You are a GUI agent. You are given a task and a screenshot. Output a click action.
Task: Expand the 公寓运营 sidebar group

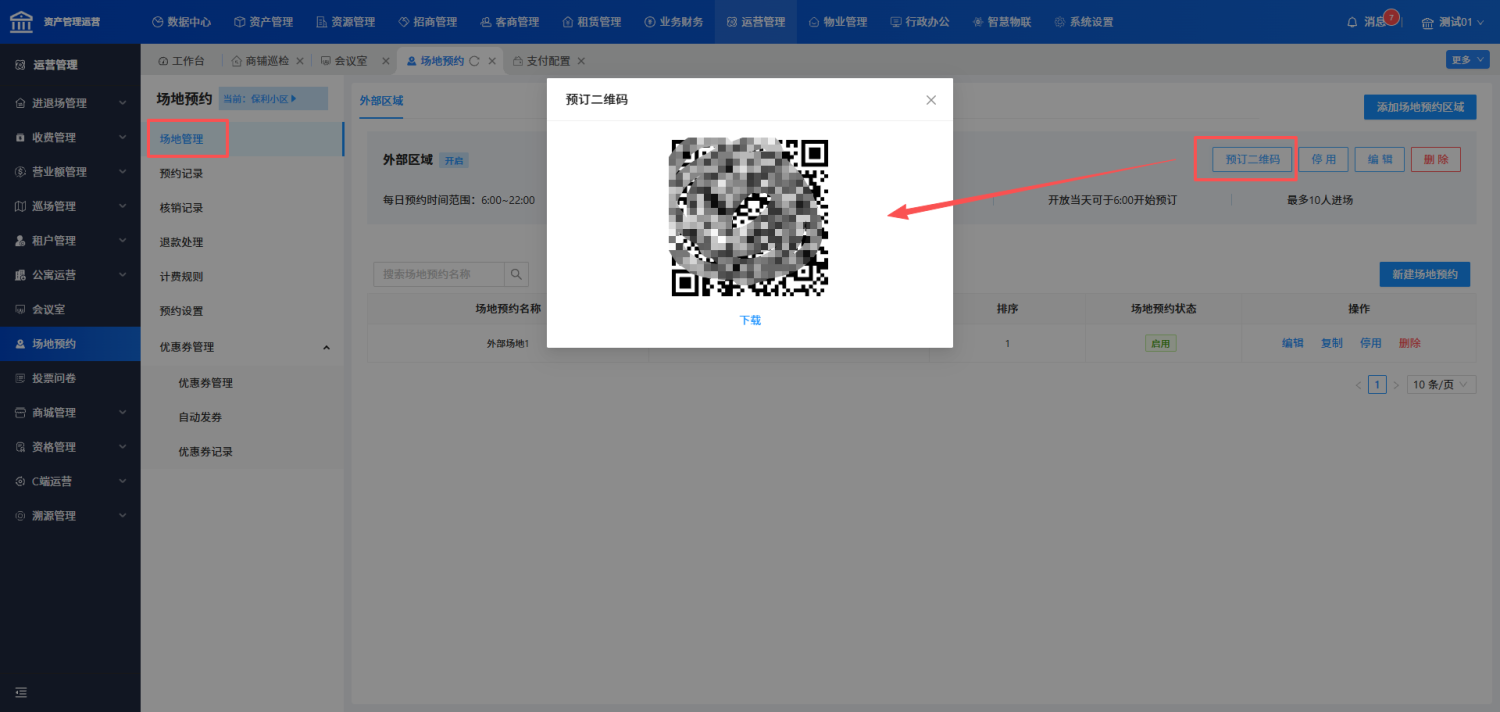[70, 275]
